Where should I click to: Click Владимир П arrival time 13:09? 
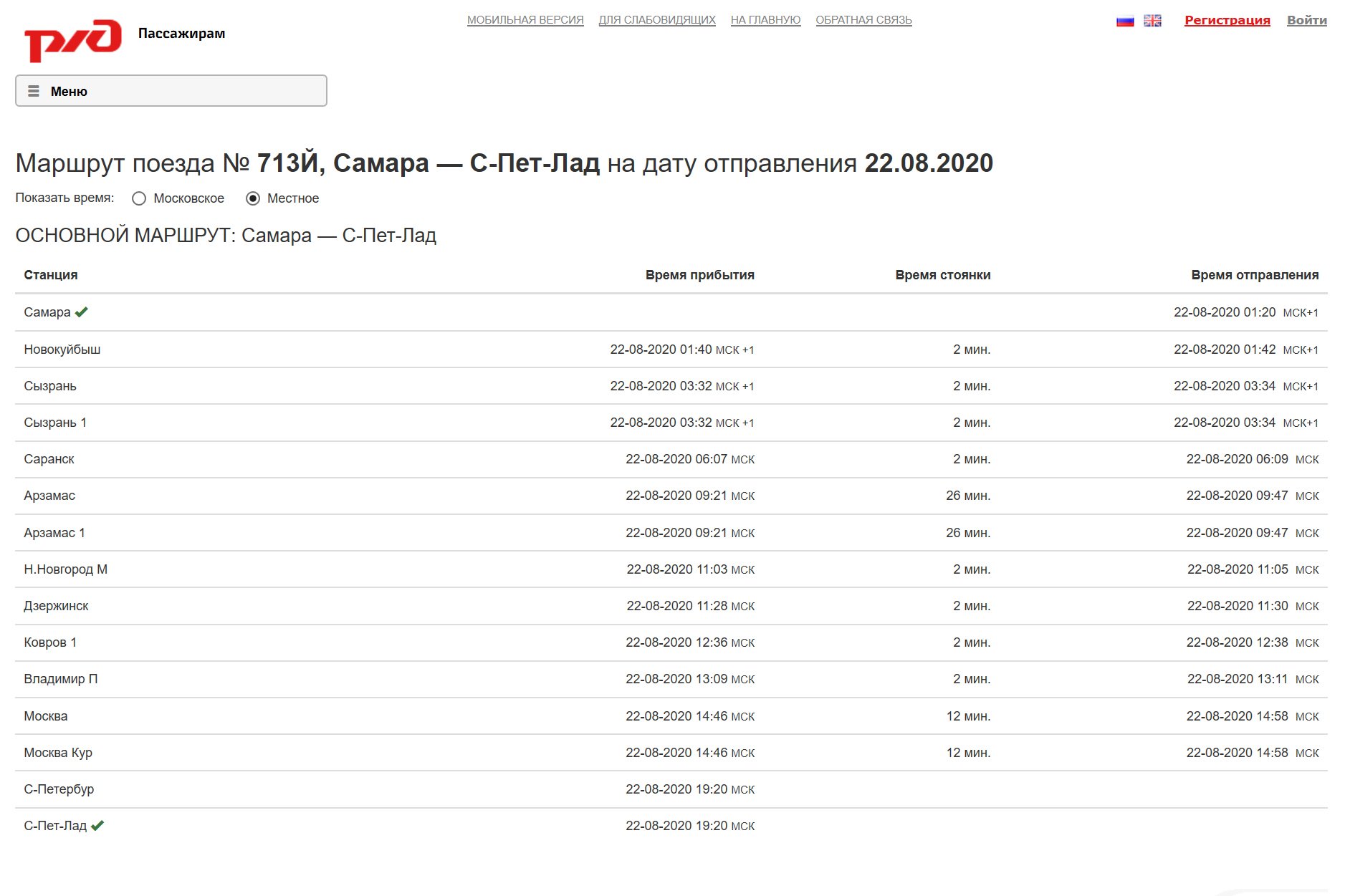point(690,679)
